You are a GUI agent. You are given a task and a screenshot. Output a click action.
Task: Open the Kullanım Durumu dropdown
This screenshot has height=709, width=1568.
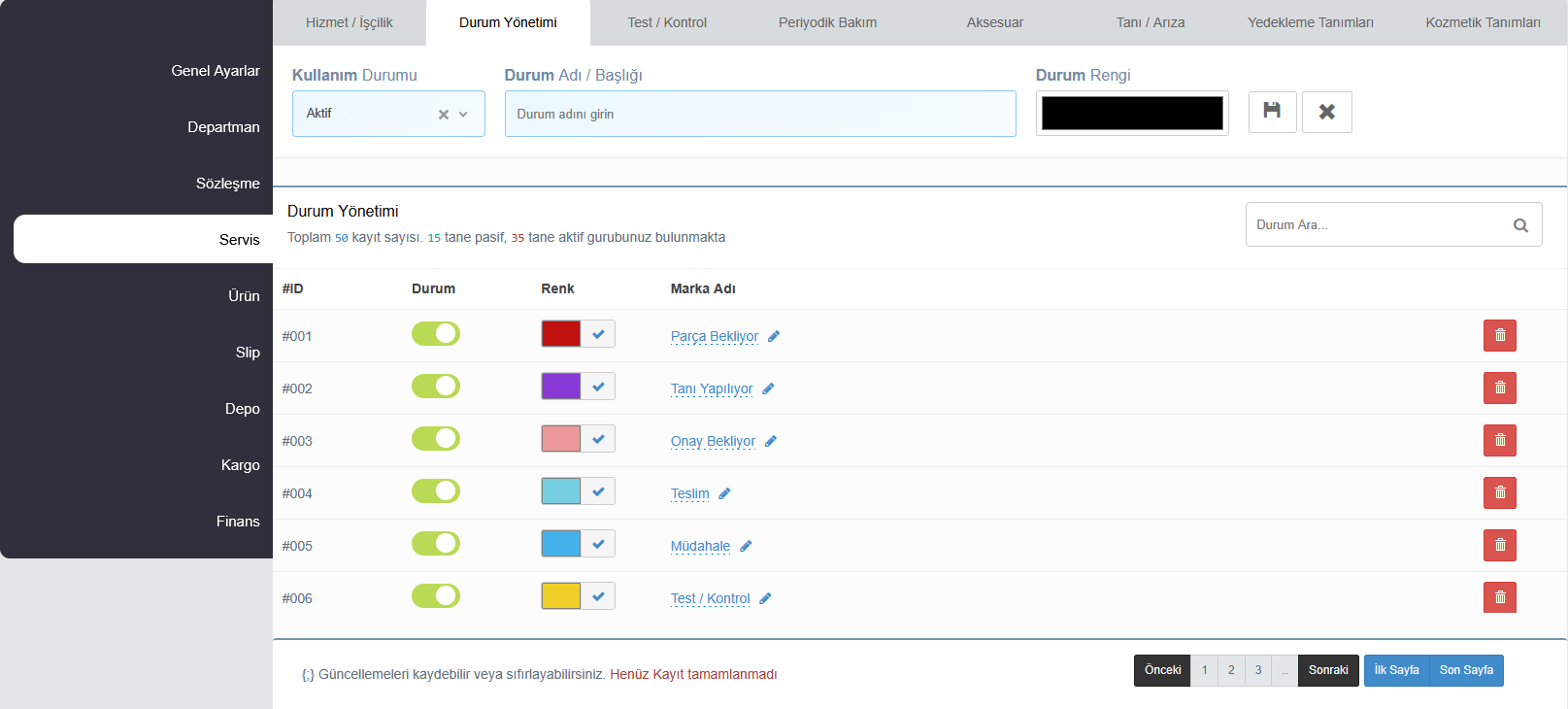click(x=388, y=114)
